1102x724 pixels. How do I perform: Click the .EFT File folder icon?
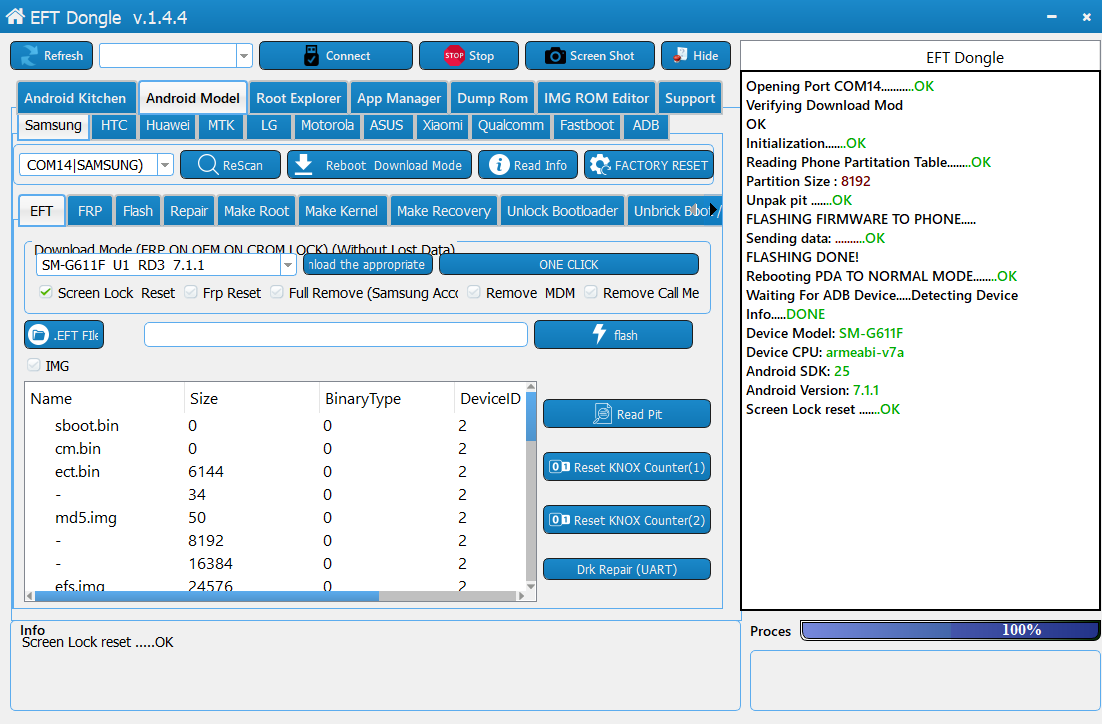(x=38, y=335)
